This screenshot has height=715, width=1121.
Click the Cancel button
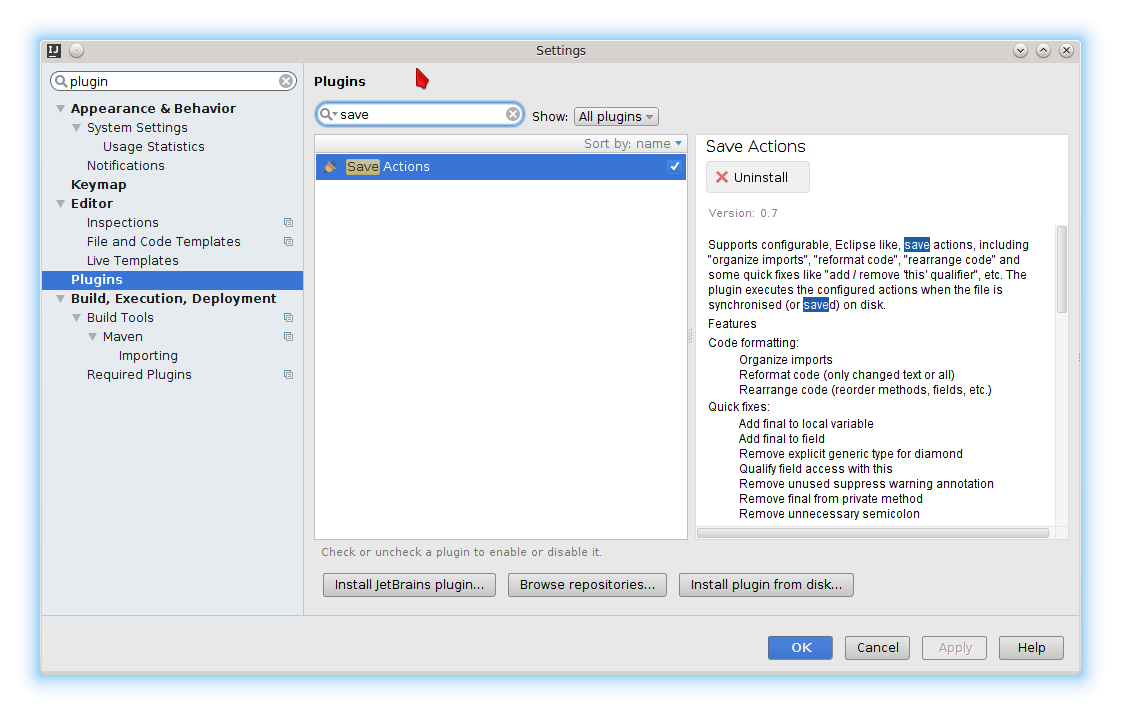877,648
